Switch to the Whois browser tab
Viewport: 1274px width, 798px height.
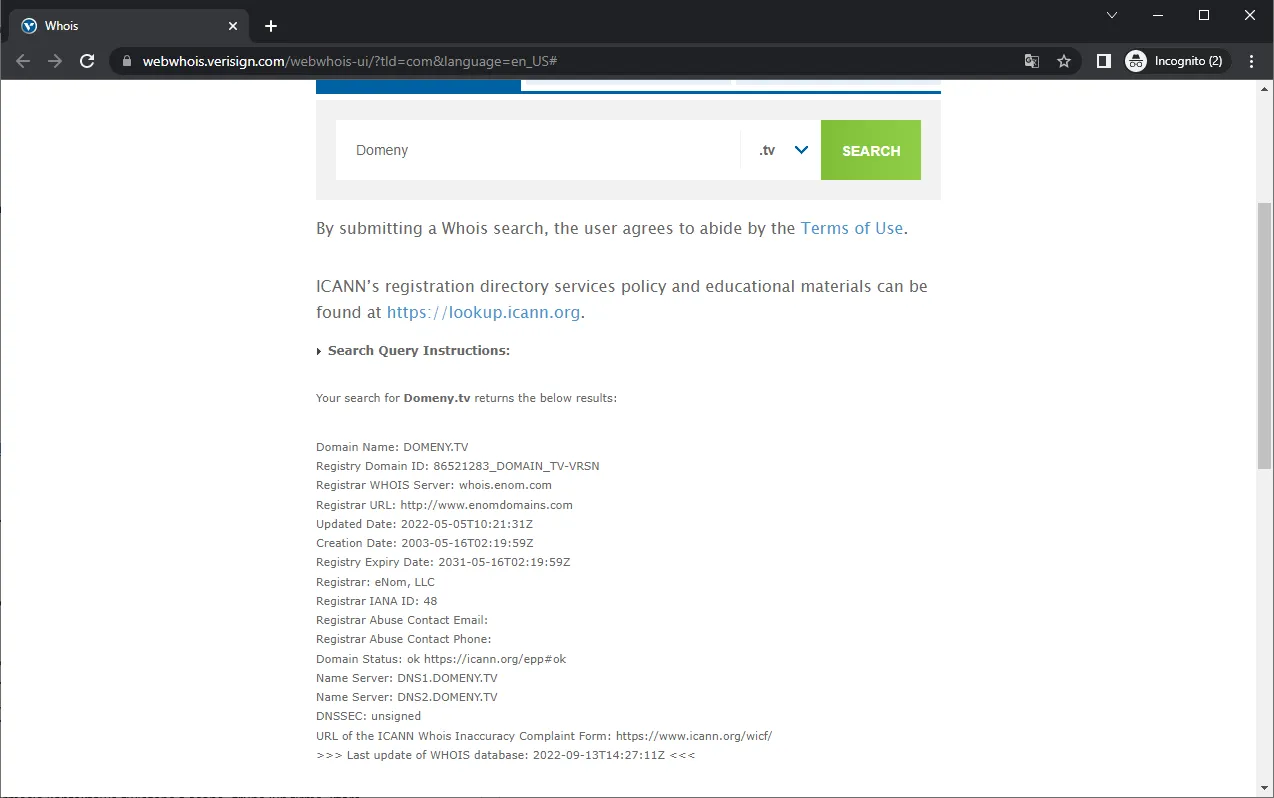click(120, 25)
